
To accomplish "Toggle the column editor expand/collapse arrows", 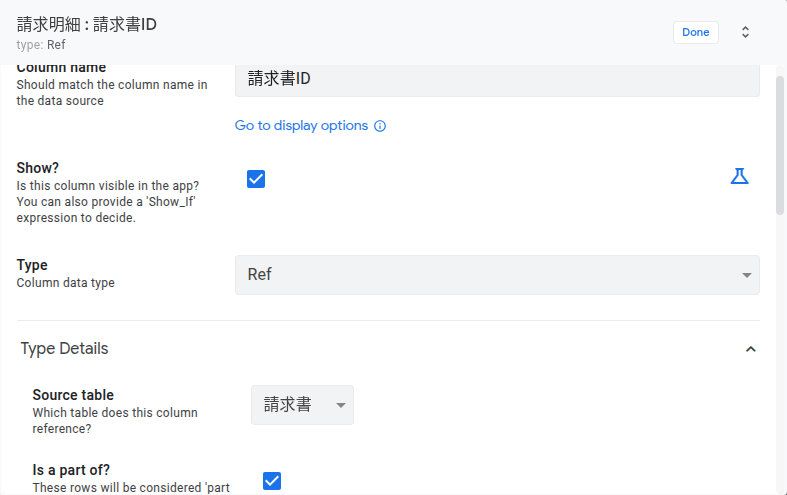I will 745,32.
